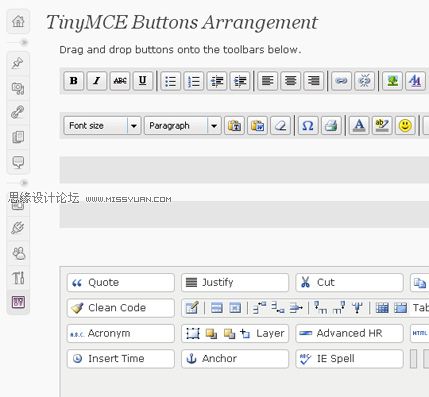This screenshot has height=397, width=429.
Task: Click the second empty toolbar row
Action: click(244, 214)
